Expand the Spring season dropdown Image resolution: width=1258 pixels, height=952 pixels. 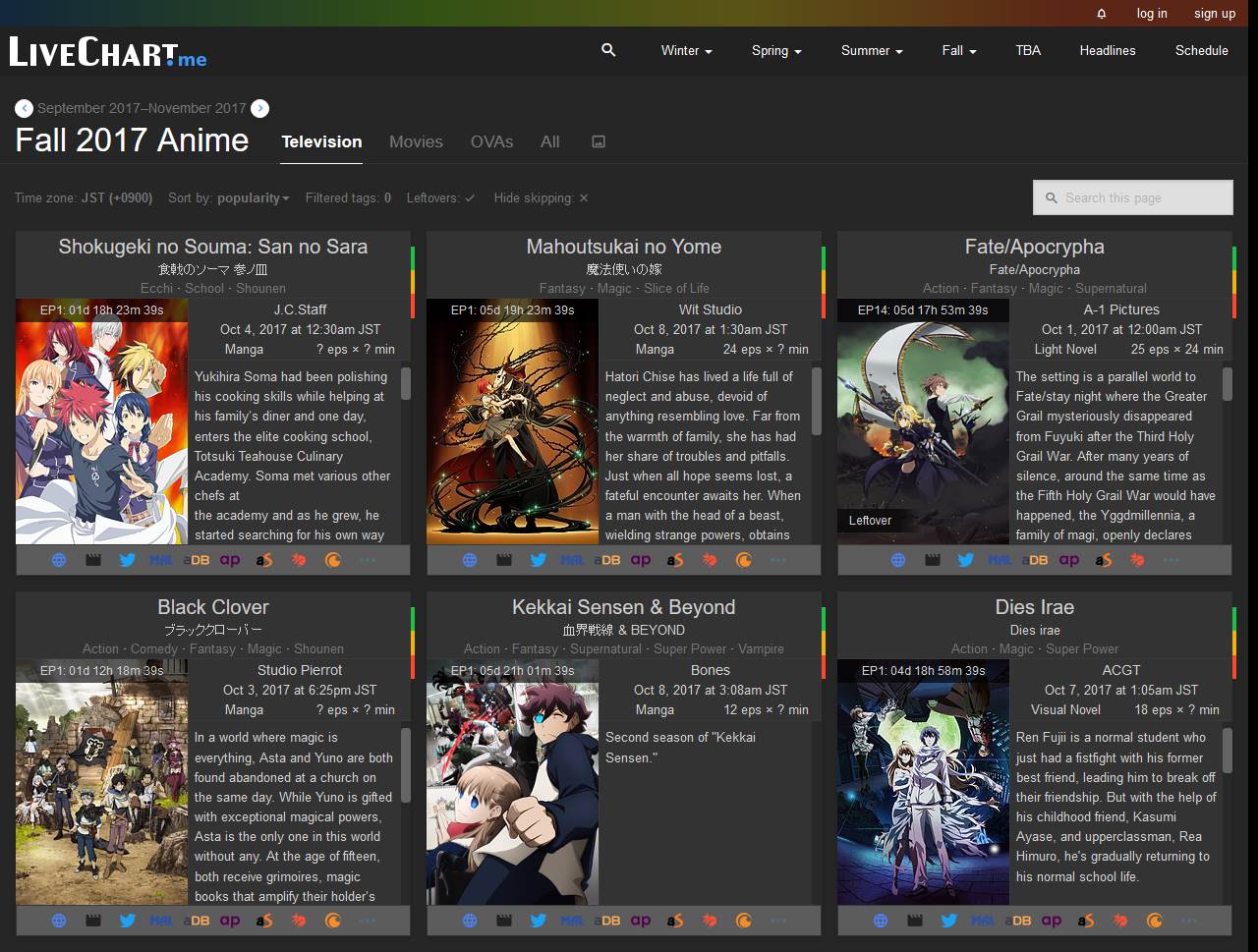click(x=776, y=50)
